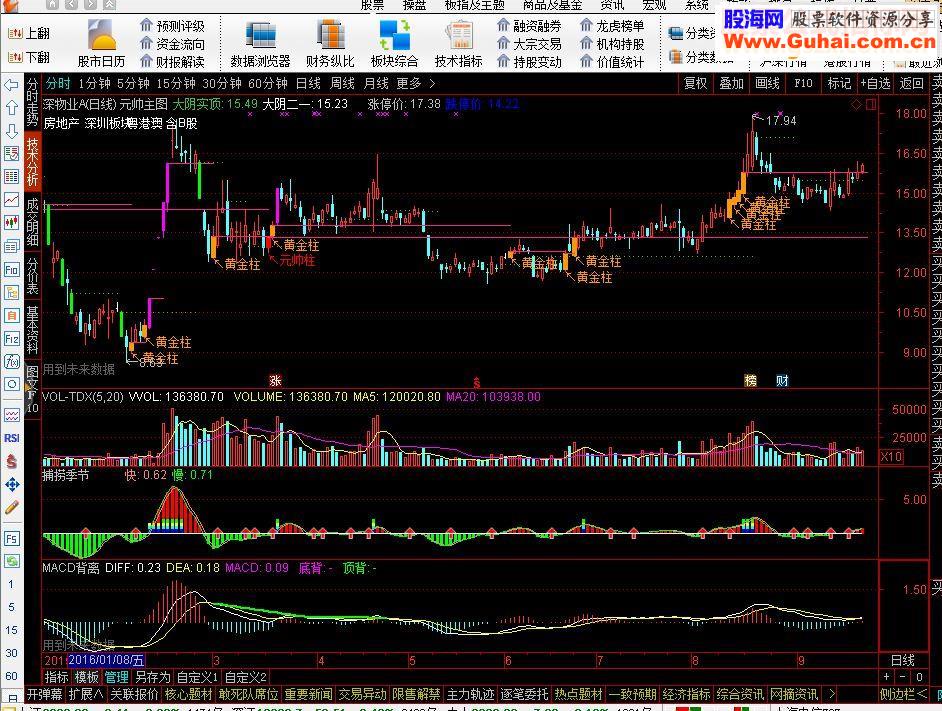Open 财务纵比 financial comparison icon
Image resolution: width=942 pixels, height=711 pixels.
tap(330, 43)
